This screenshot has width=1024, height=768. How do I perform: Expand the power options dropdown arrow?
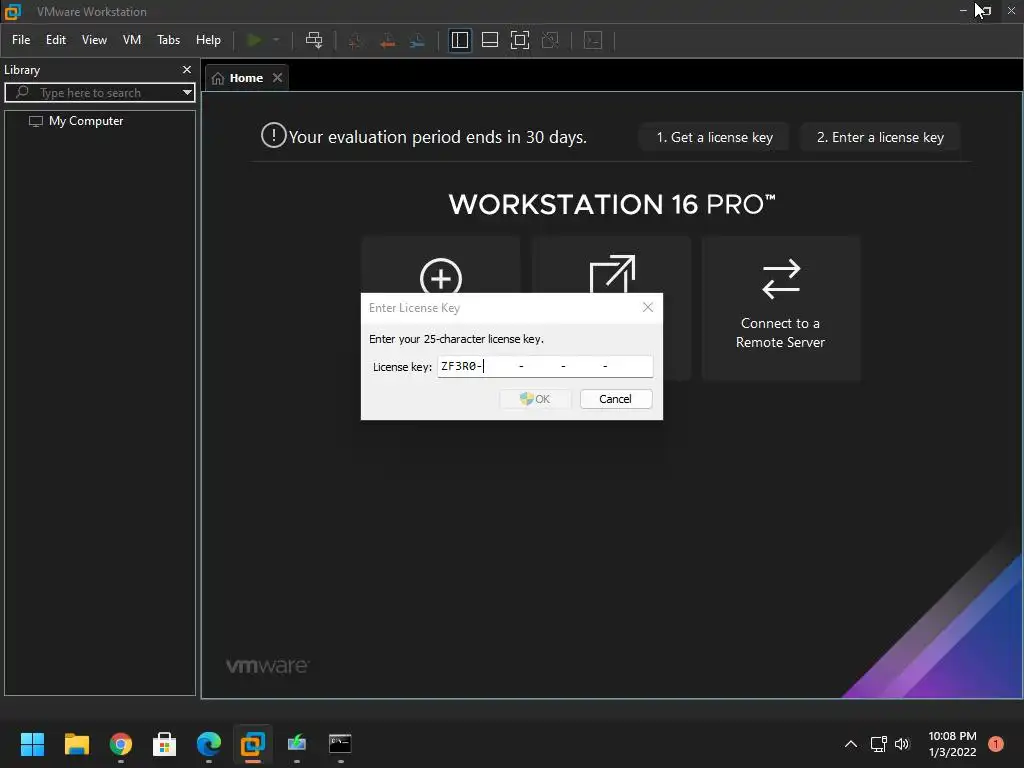pos(276,40)
